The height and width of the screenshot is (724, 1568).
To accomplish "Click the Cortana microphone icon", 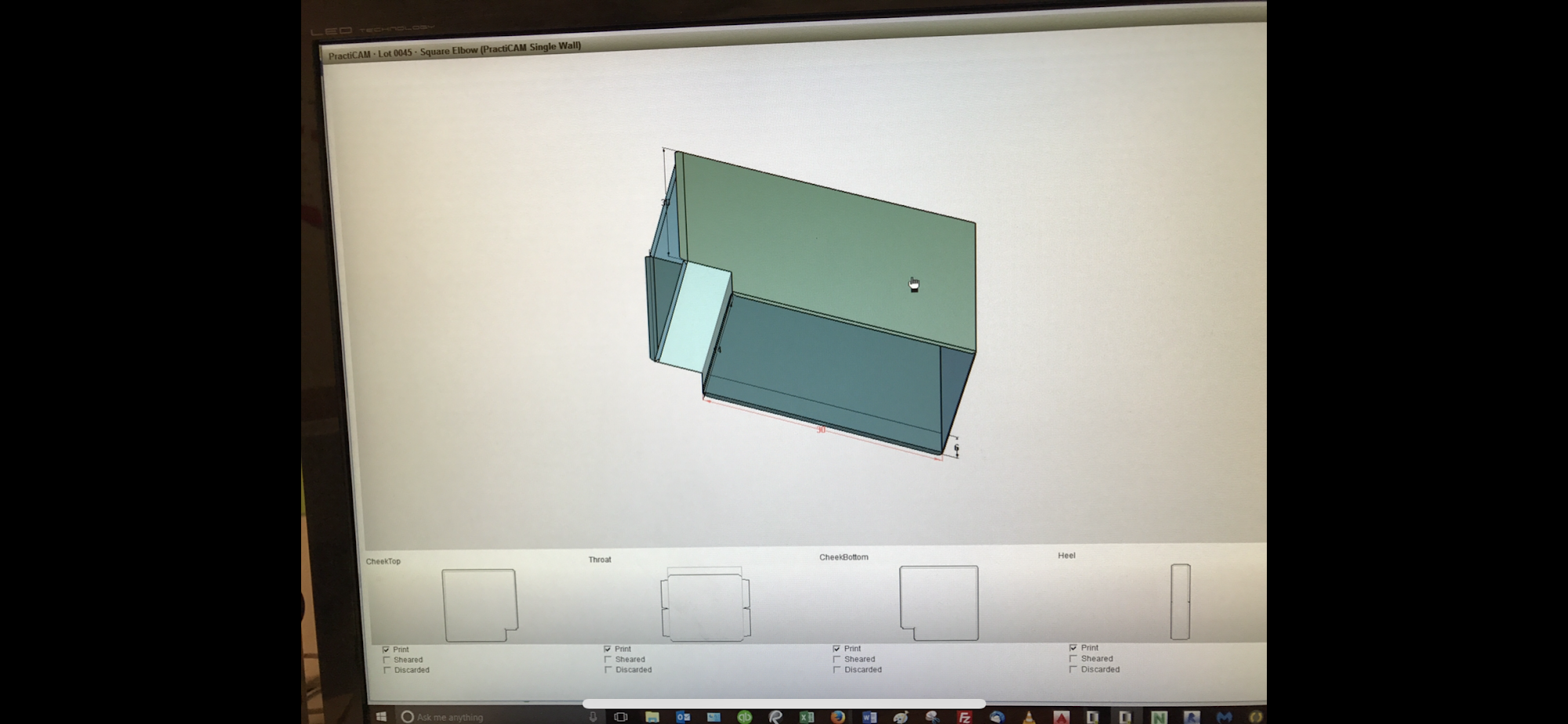I will click(x=593, y=716).
